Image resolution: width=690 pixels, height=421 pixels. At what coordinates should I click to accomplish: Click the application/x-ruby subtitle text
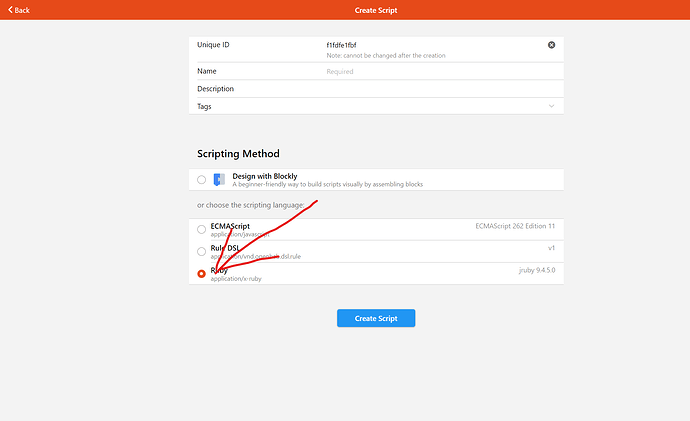pyautogui.click(x=236, y=278)
